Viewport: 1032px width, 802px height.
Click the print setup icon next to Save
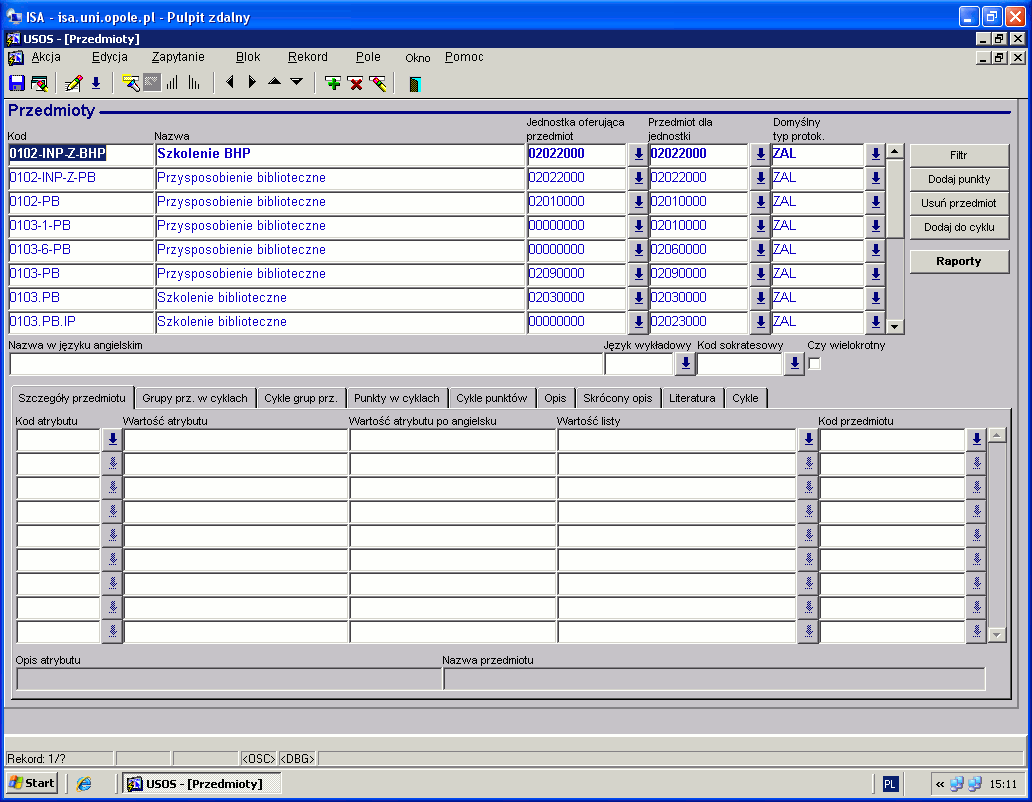39,84
